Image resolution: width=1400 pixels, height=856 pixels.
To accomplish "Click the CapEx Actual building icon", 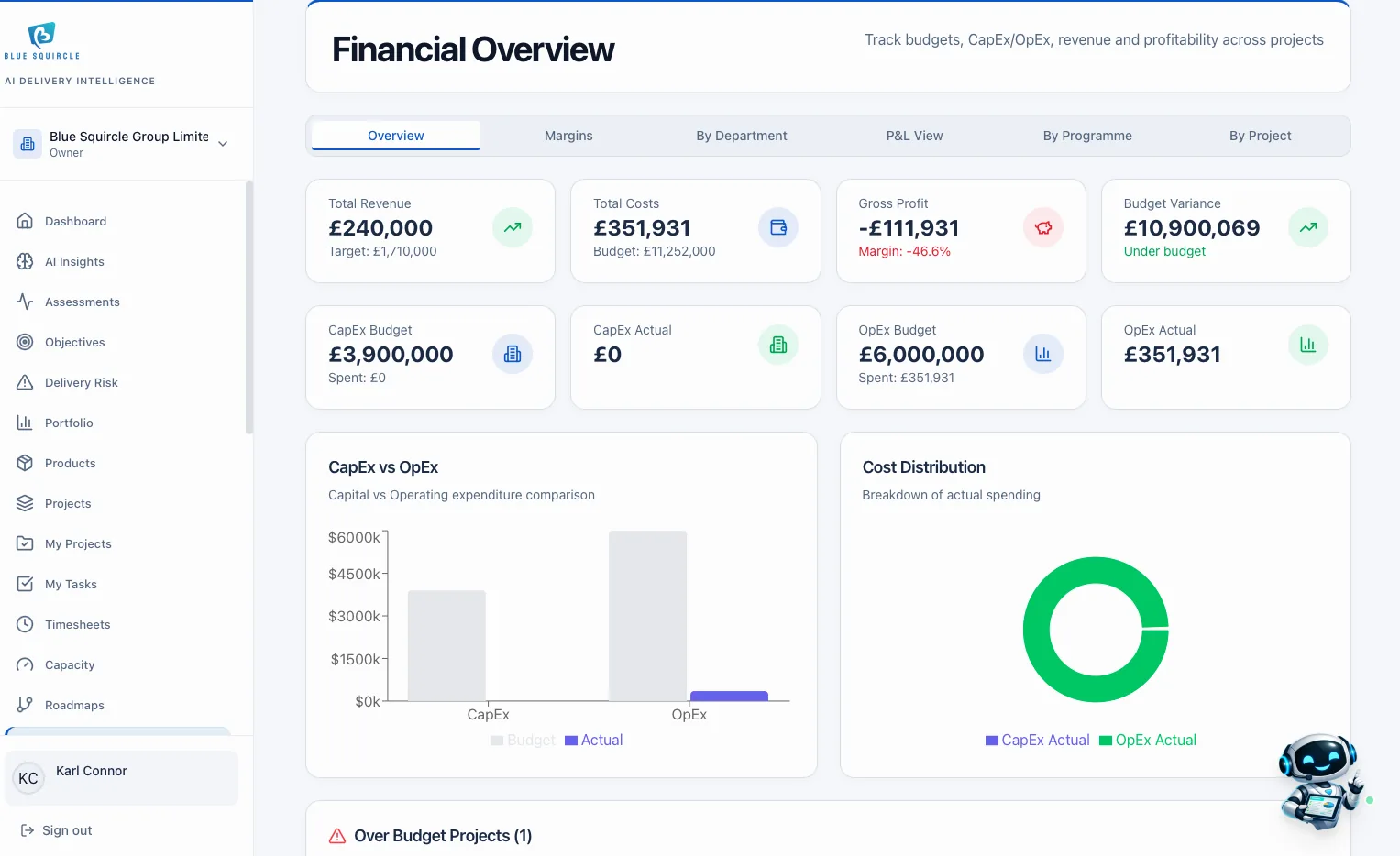I will pyautogui.click(x=778, y=345).
